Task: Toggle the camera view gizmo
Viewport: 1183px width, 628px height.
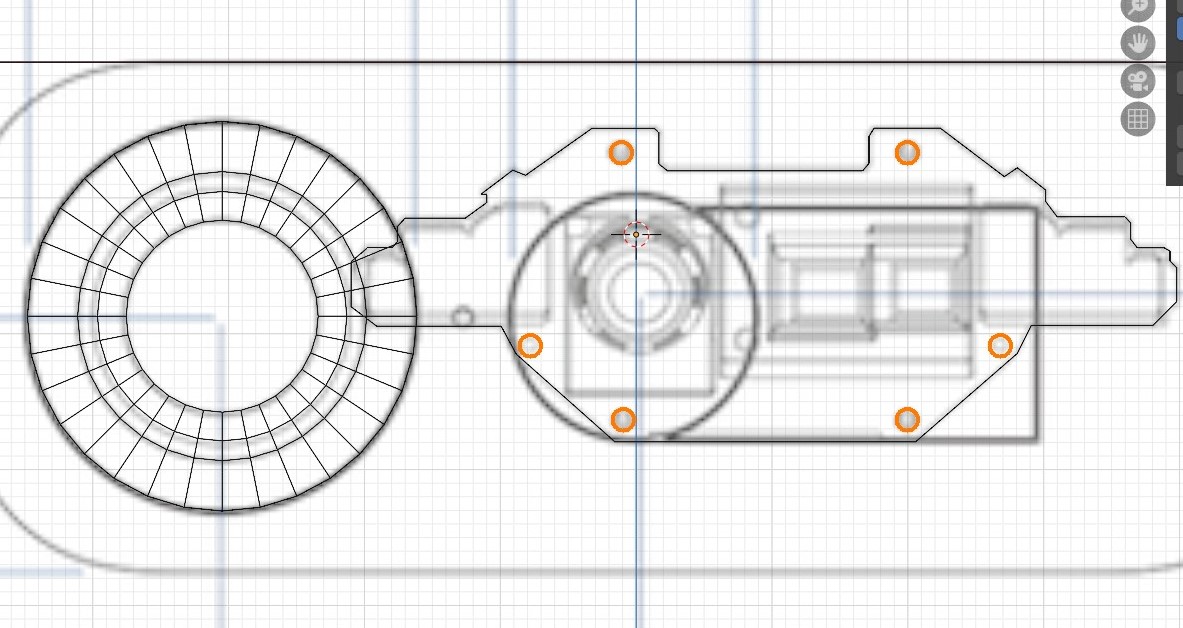Action: pos(1138,81)
